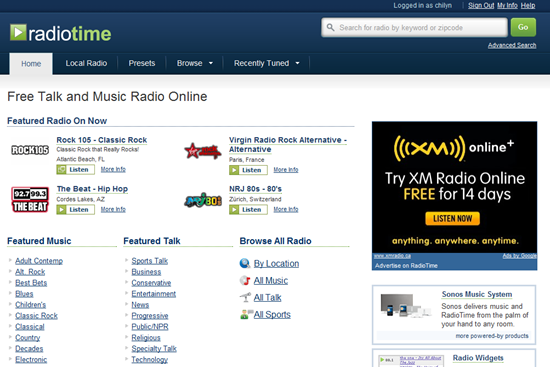Click the All Music note icon
Screen dimensions: 550x367
pos(244,280)
